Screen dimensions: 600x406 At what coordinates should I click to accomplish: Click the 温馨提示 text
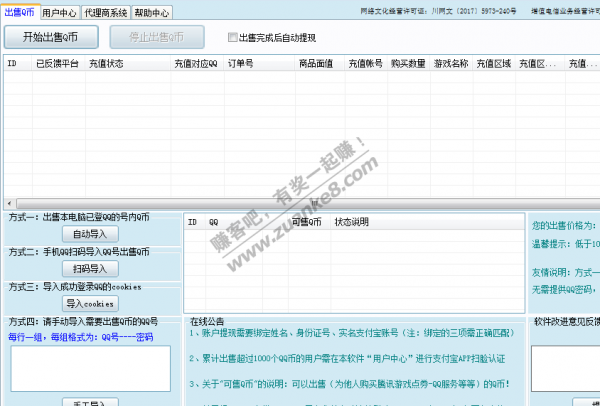(566, 244)
